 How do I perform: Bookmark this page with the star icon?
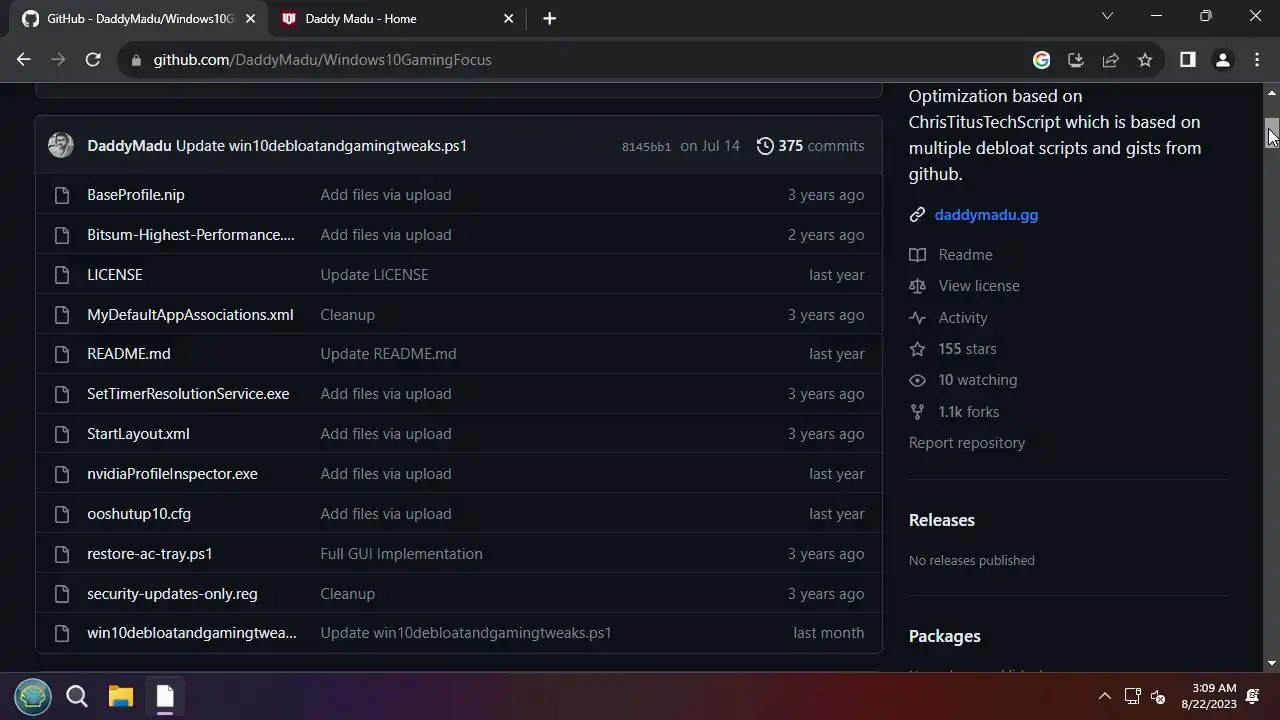coord(1145,60)
